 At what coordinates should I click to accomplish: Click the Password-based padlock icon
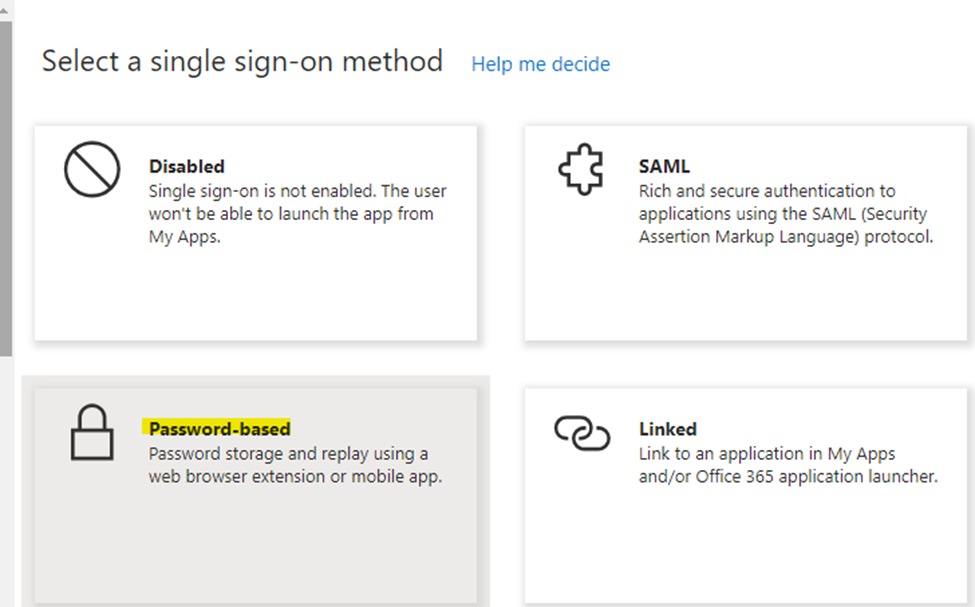point(92,434)
